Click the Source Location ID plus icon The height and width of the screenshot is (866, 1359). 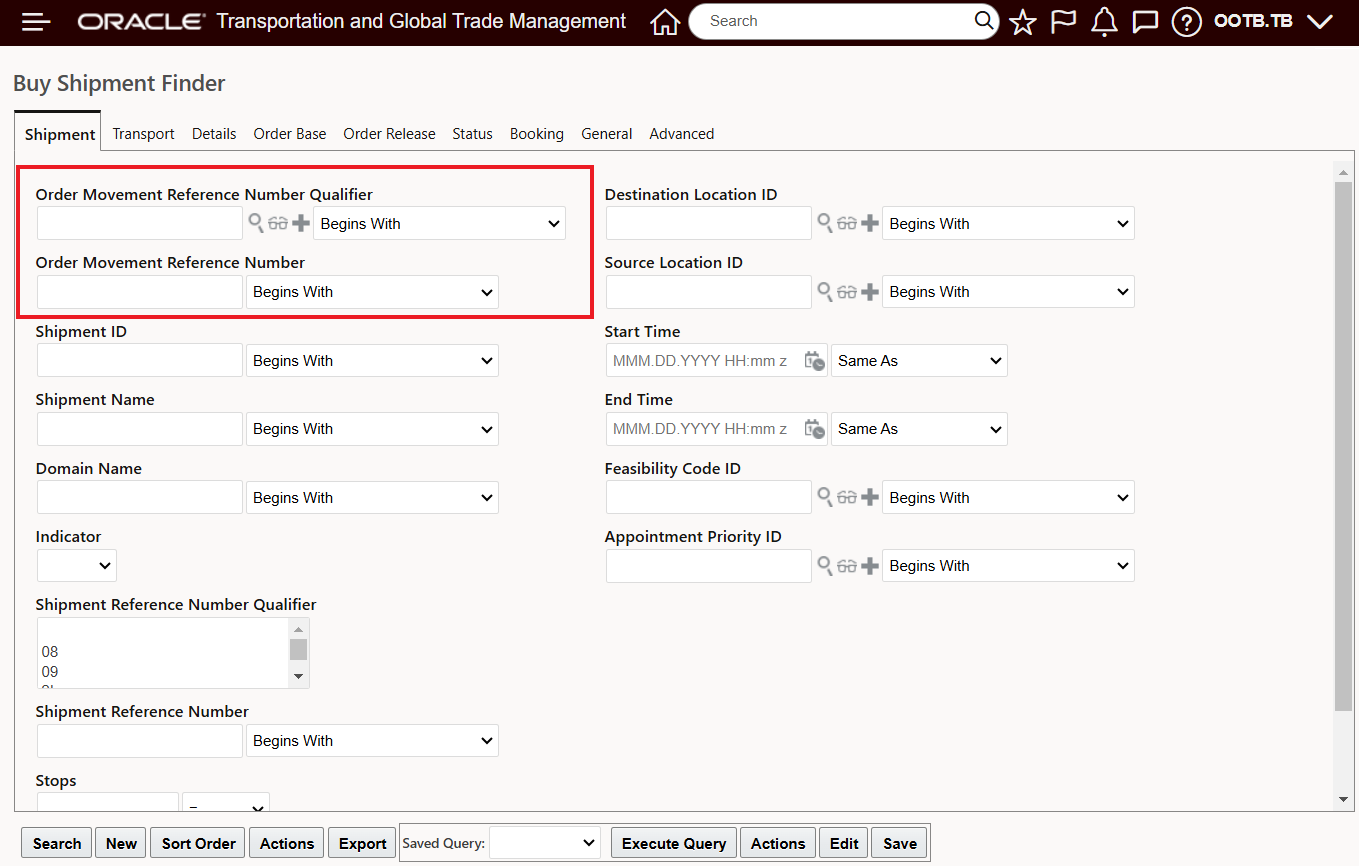point(869,292)
